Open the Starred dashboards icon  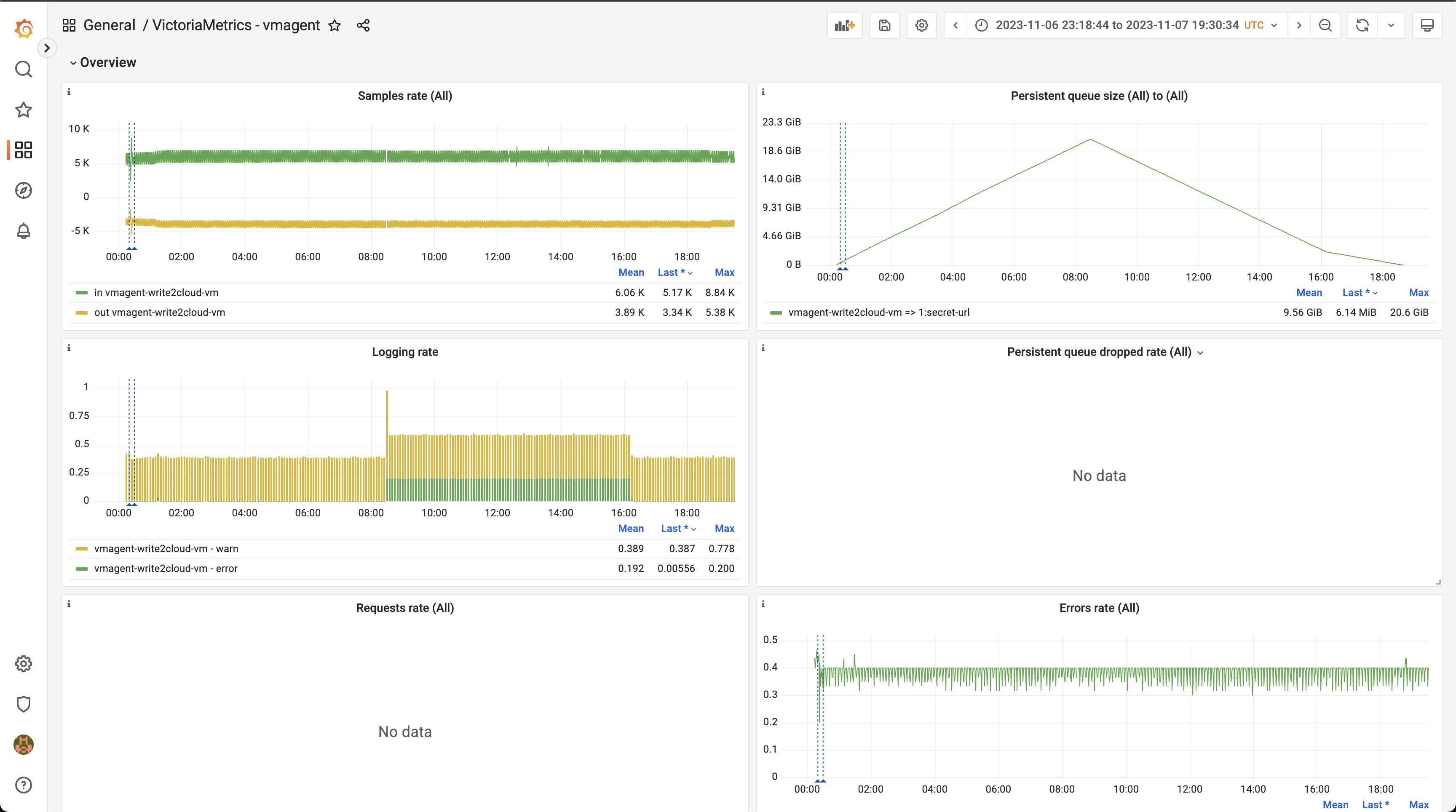tap(24, 110)
